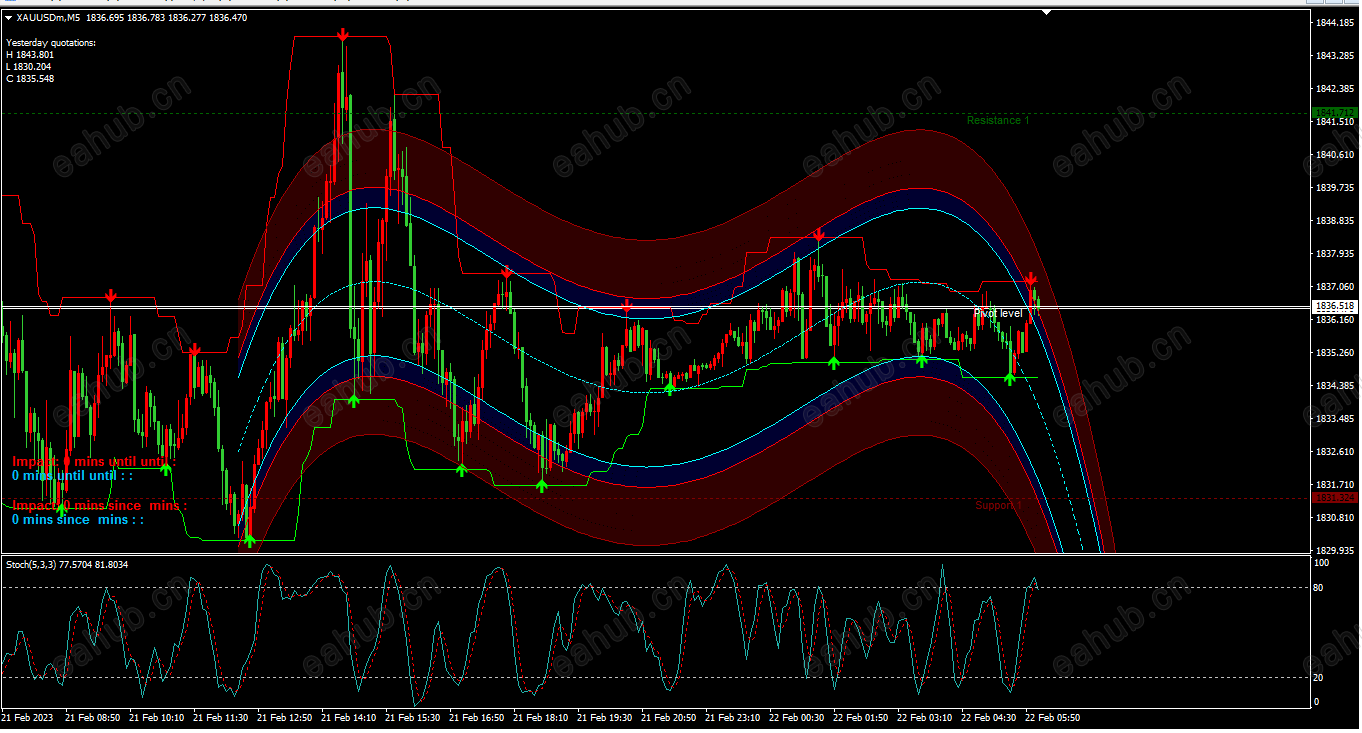Select the Support 1 label
Screen dimensions: 1362x733
(999, 506)
